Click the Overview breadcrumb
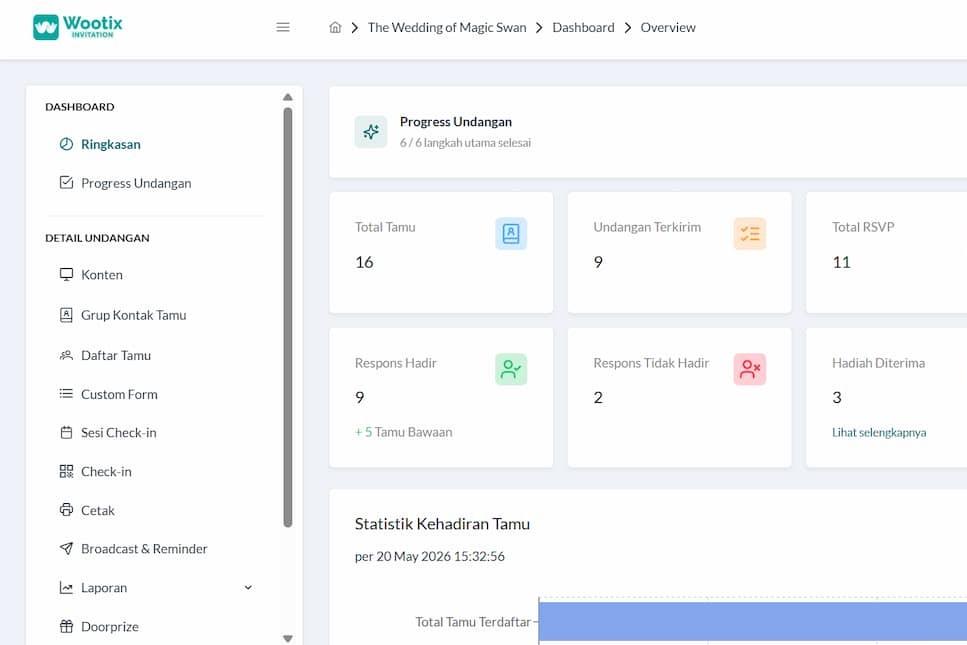Viewport: 967px width, 645px height. [x=668, y=27]
